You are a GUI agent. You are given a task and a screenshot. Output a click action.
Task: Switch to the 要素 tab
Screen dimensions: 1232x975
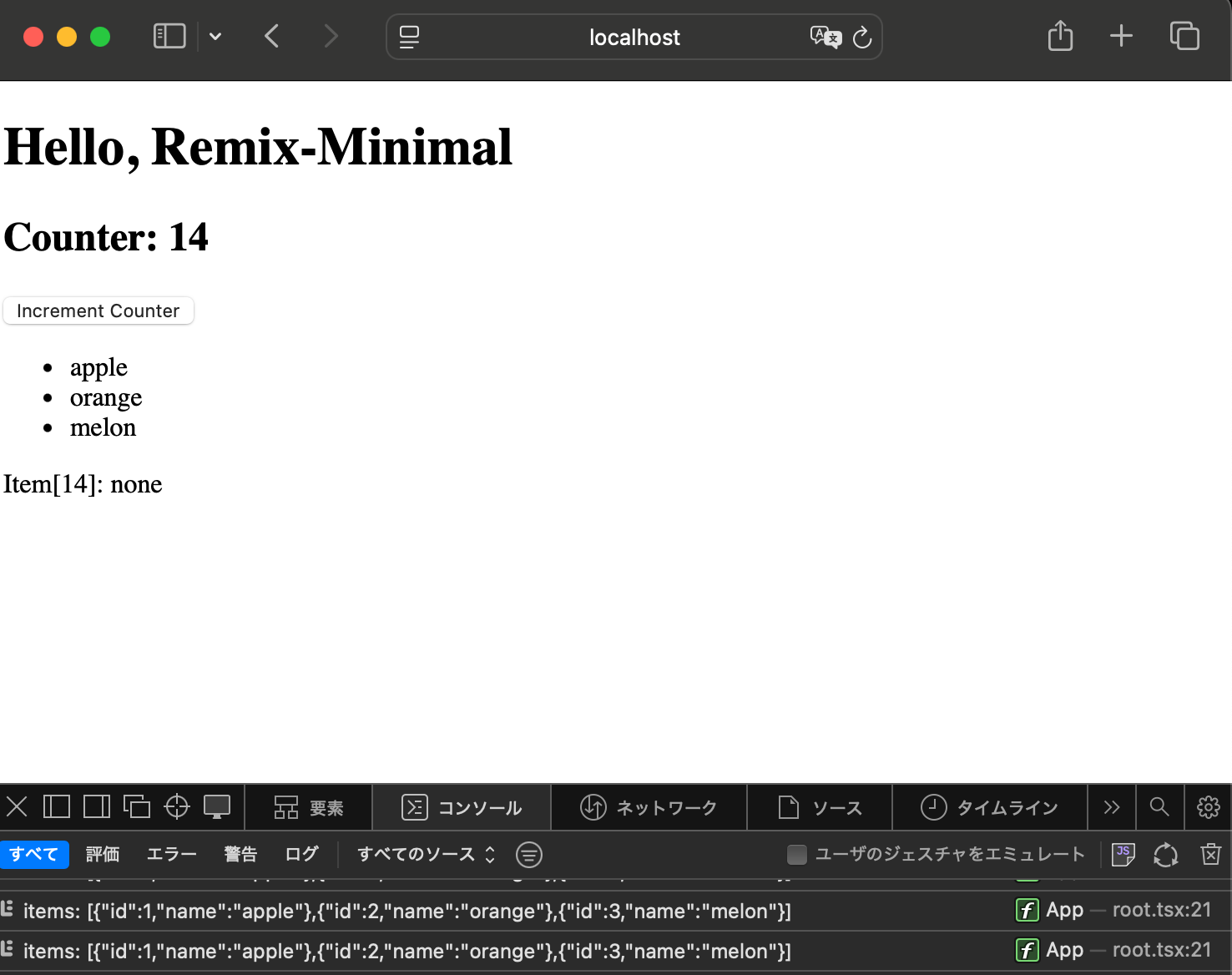(309, 807)
